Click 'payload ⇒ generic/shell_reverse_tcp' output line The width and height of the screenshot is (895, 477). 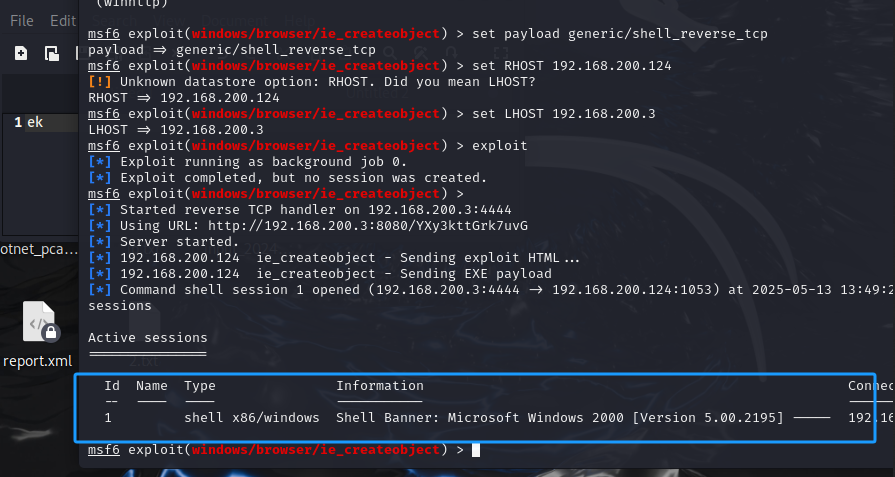click(232, 50)
